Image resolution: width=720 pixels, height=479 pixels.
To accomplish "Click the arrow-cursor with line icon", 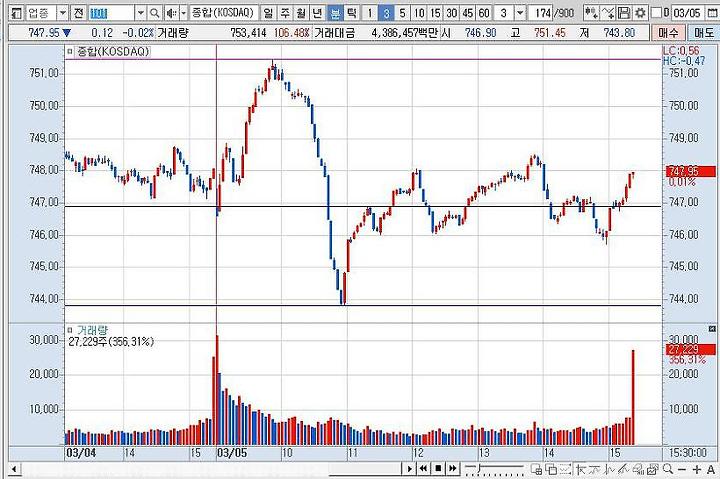I will coord(581,469).
